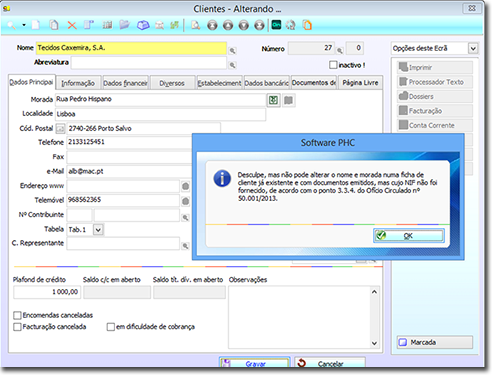Click lookup icon beside Nome field
The width and height of the screenshot is (496, 379).
[x=232, y=51]
